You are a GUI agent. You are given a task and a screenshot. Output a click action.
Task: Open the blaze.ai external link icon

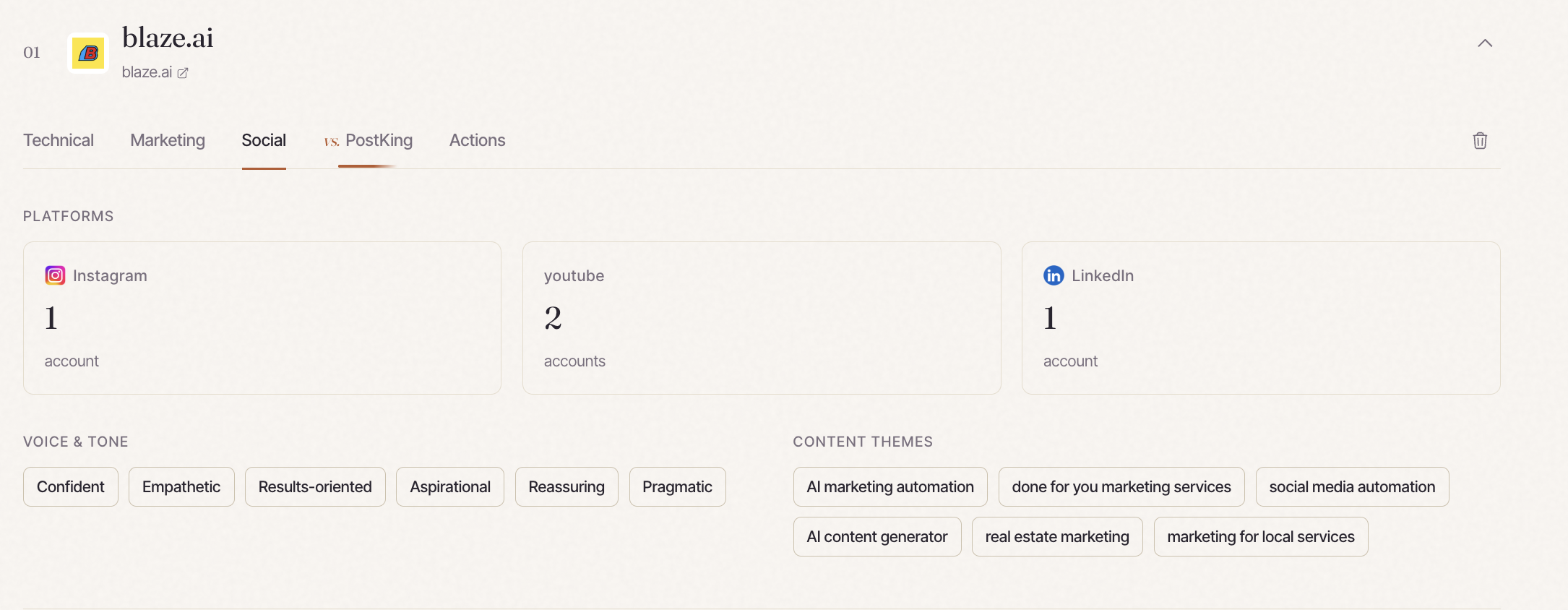(x=183, y=73)
